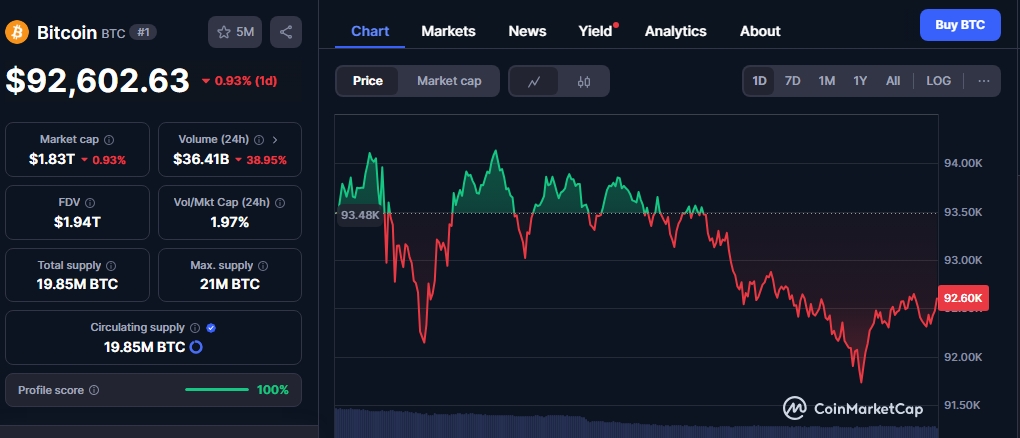Click the 100% profile score text
This screenshot has height=438, width=1020.
click(x=273, y=390)
